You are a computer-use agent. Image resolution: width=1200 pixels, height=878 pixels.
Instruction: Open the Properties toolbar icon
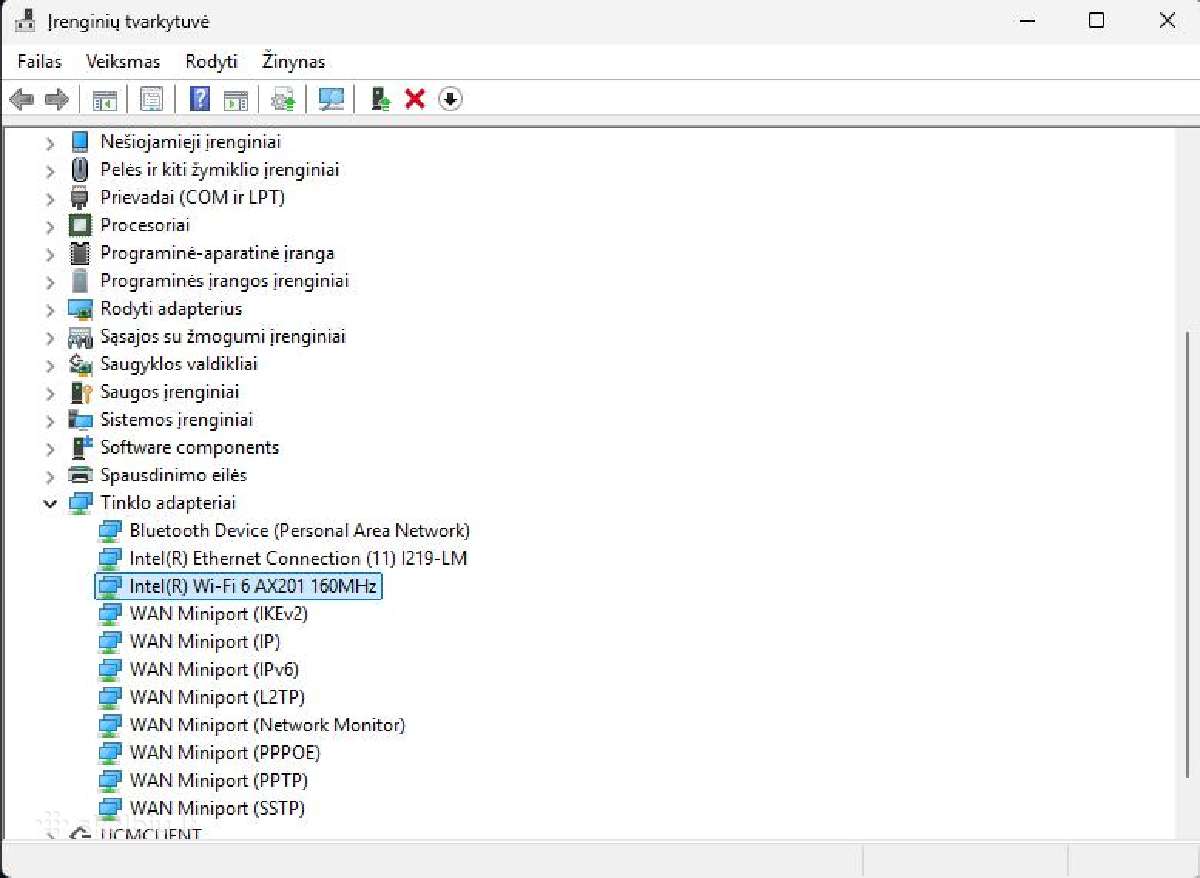pyautogui.click(x=152, y=99)
